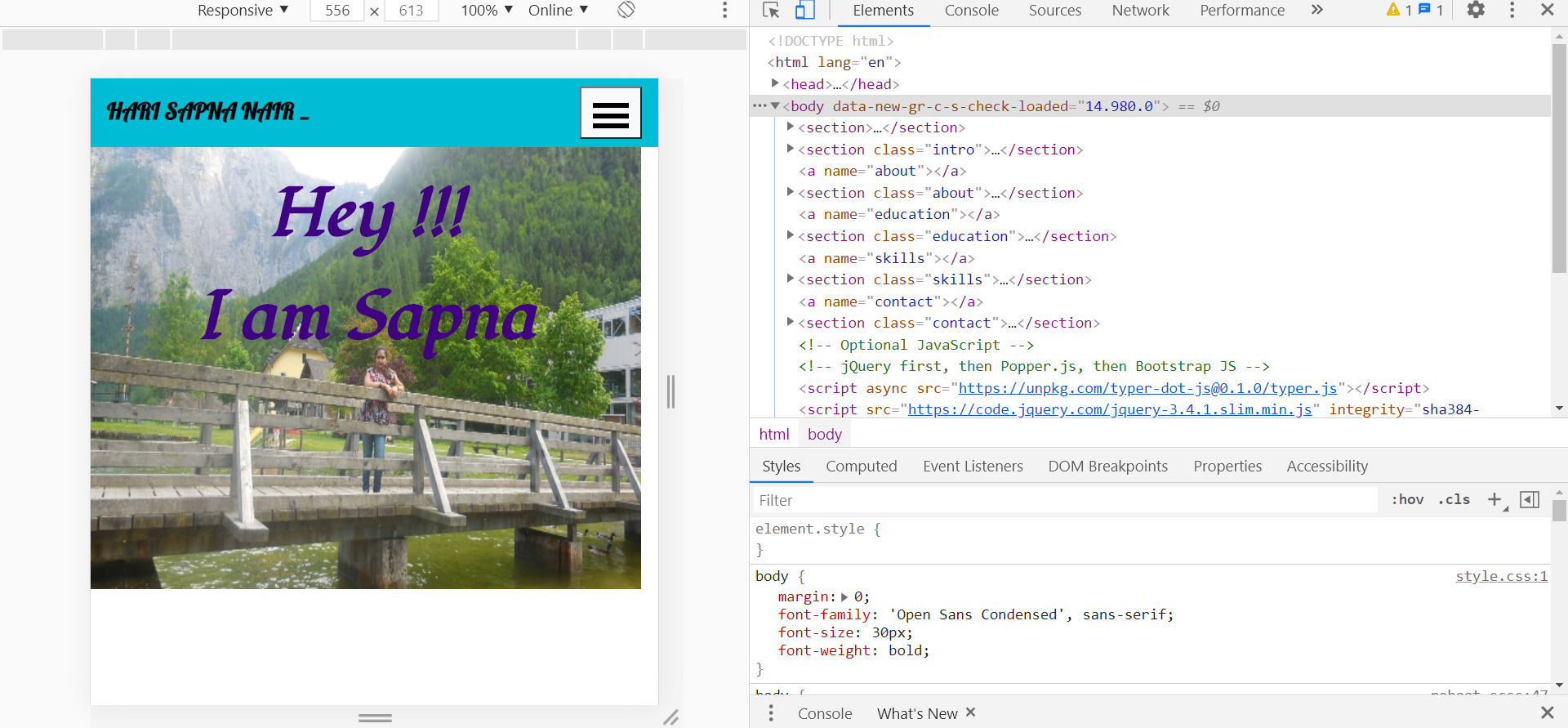Click the viewport height field 613
The width and height of the screenshot is (1568, 728).
click(x=411, y=10)
